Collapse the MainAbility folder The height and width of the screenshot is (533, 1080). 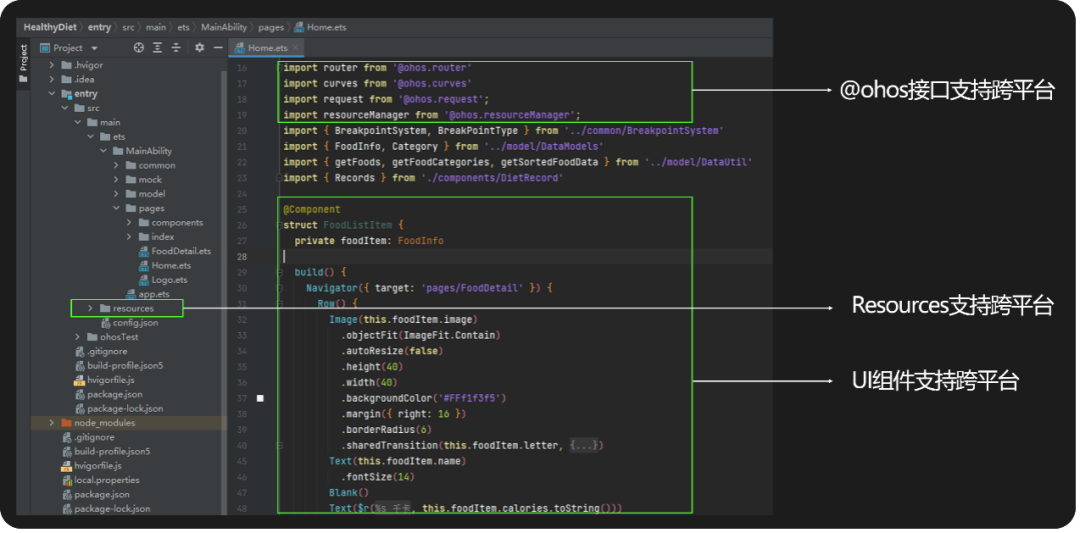(103, 151)
